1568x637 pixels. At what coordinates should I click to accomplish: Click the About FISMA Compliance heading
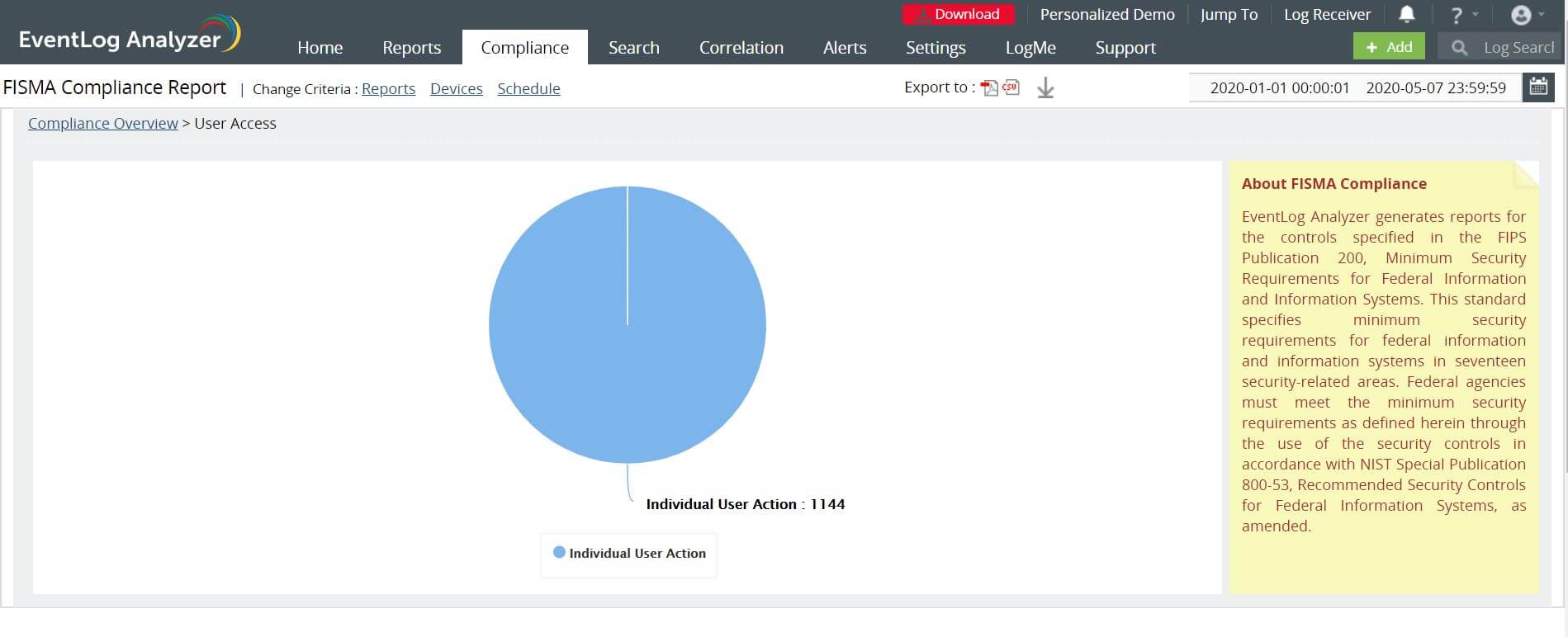[1334, 184]
